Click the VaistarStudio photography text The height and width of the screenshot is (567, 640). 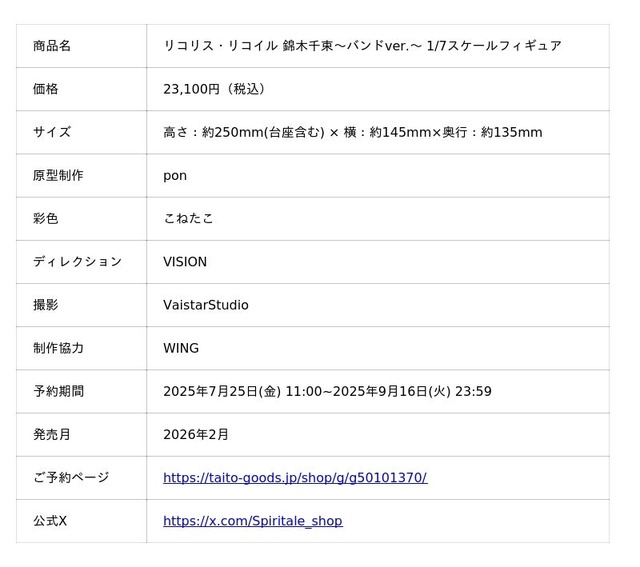tap(206, 305)
